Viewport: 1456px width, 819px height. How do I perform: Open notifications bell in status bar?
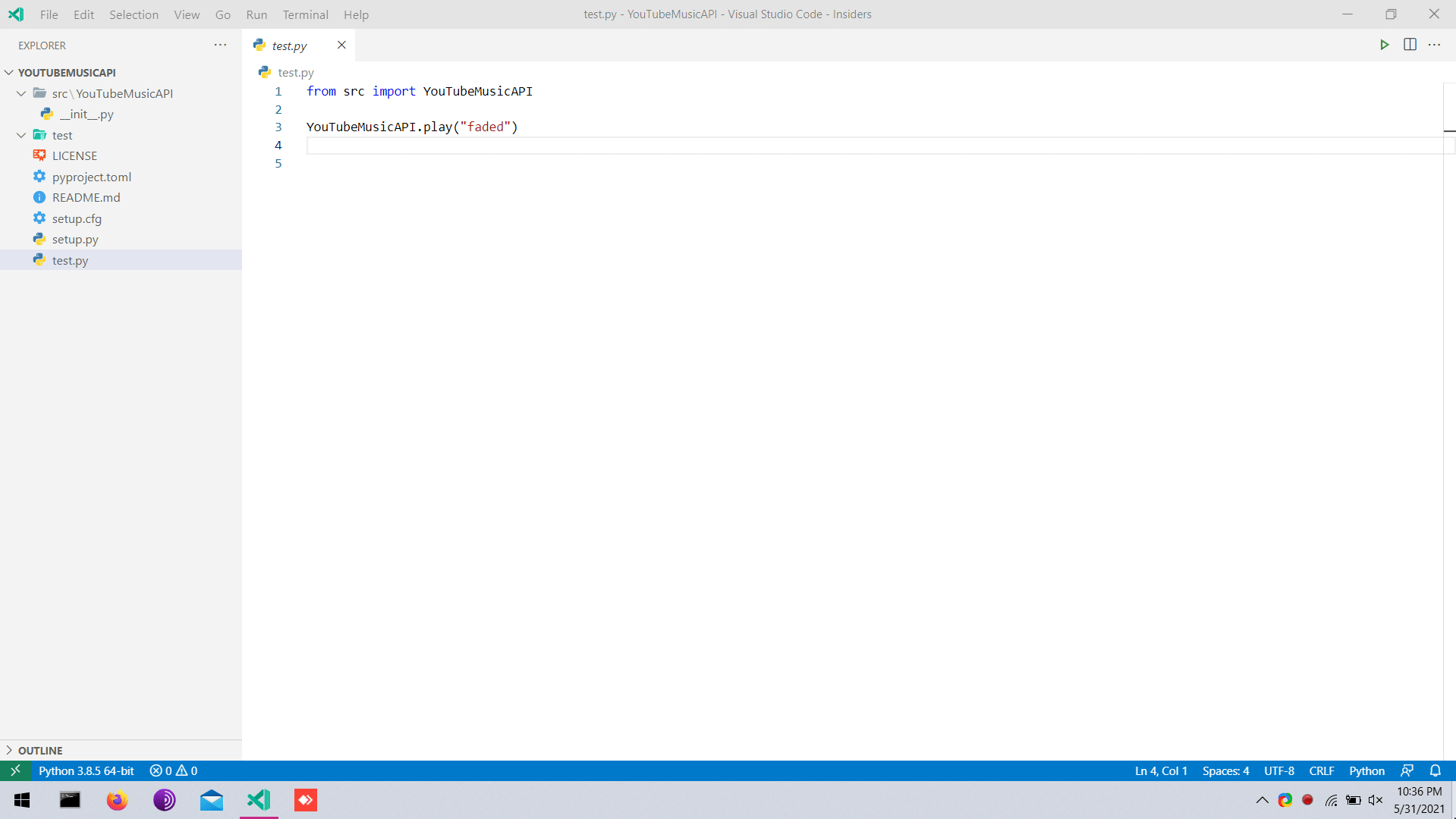[1435, 770]
